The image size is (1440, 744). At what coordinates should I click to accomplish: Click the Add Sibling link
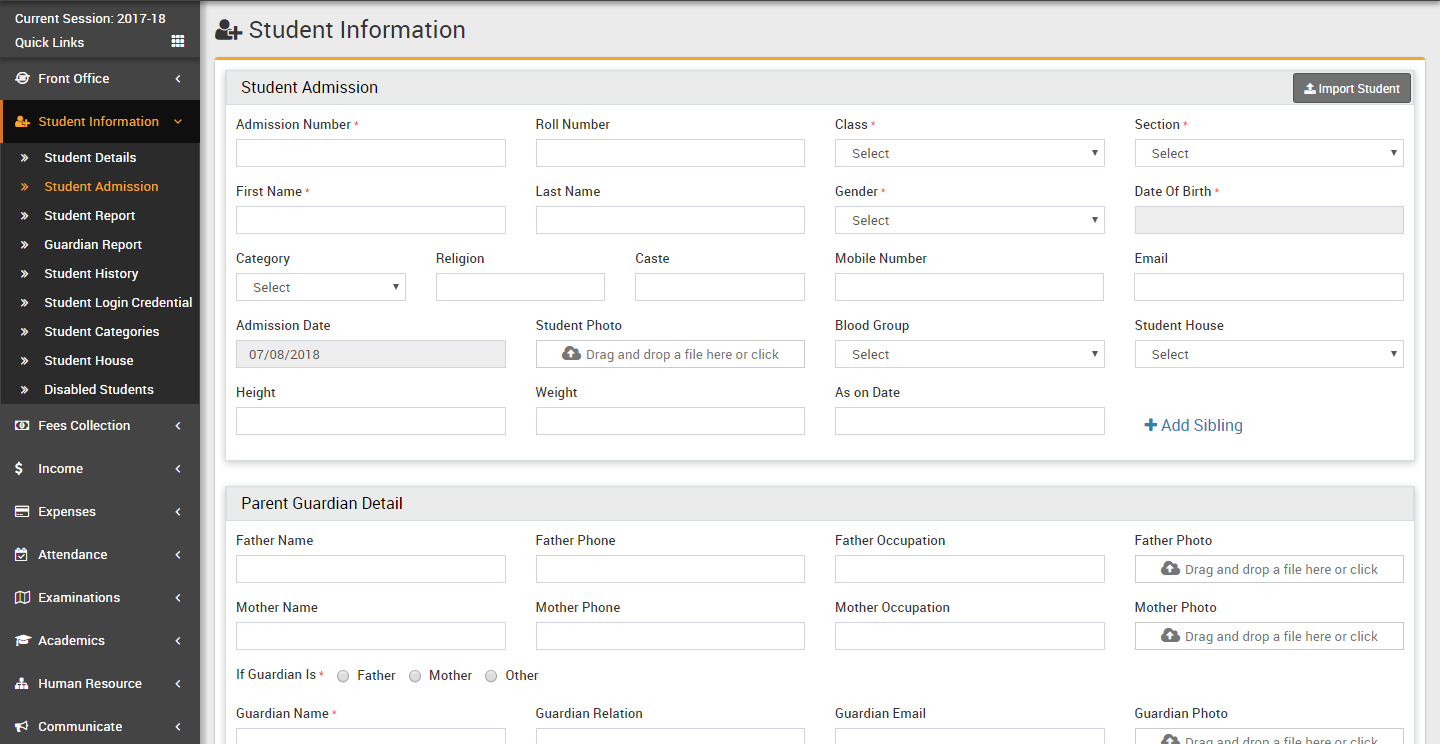tap(1193, 425)
